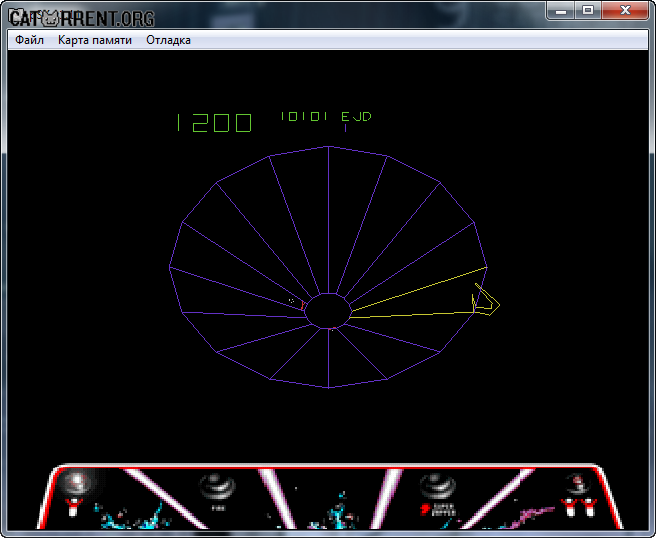The height and width of the screenshot is (538, 656).
Task: Click the Super Zapper button on the control panel
Action: (437, 487)
